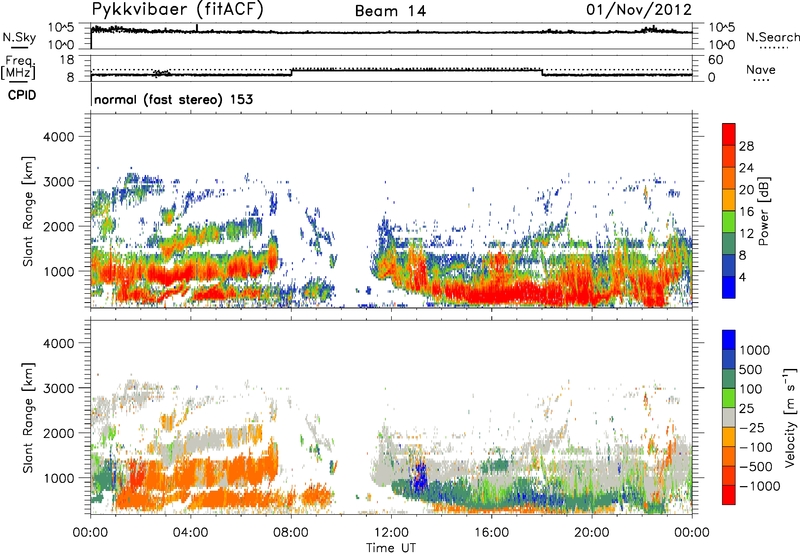
Task: Click the grey velocity colorbar segment near 25
Action: point(729,418)
